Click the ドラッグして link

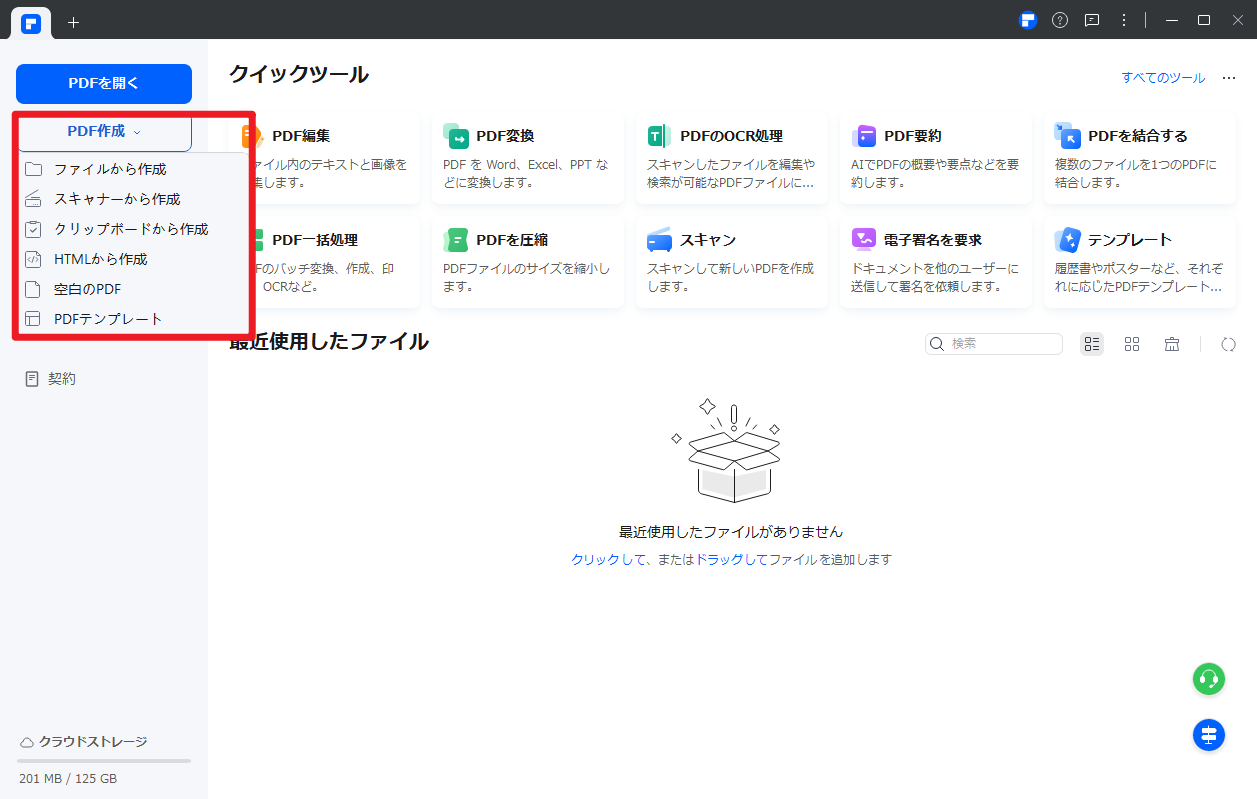[x=732, y=560]
